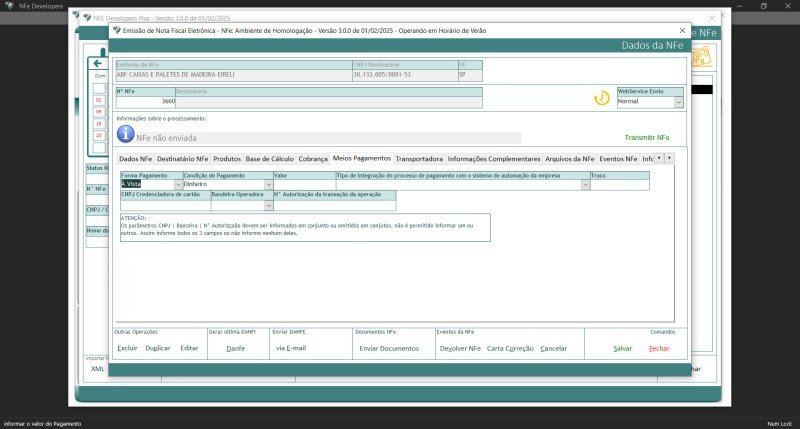Open the Produtos tab

pos(227,159)
